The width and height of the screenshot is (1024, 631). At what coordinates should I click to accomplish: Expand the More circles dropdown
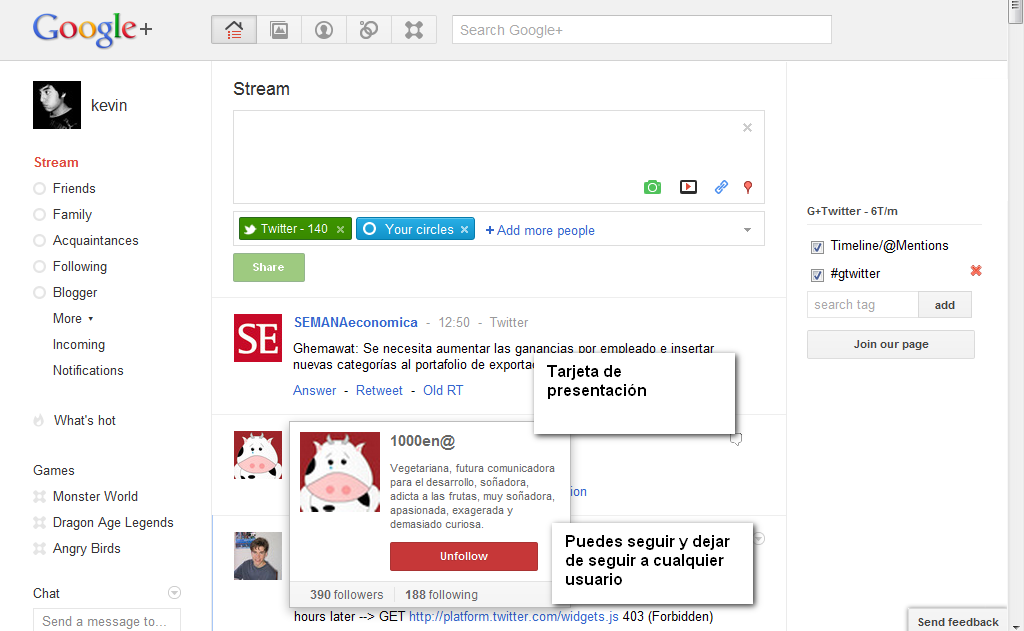73,318
